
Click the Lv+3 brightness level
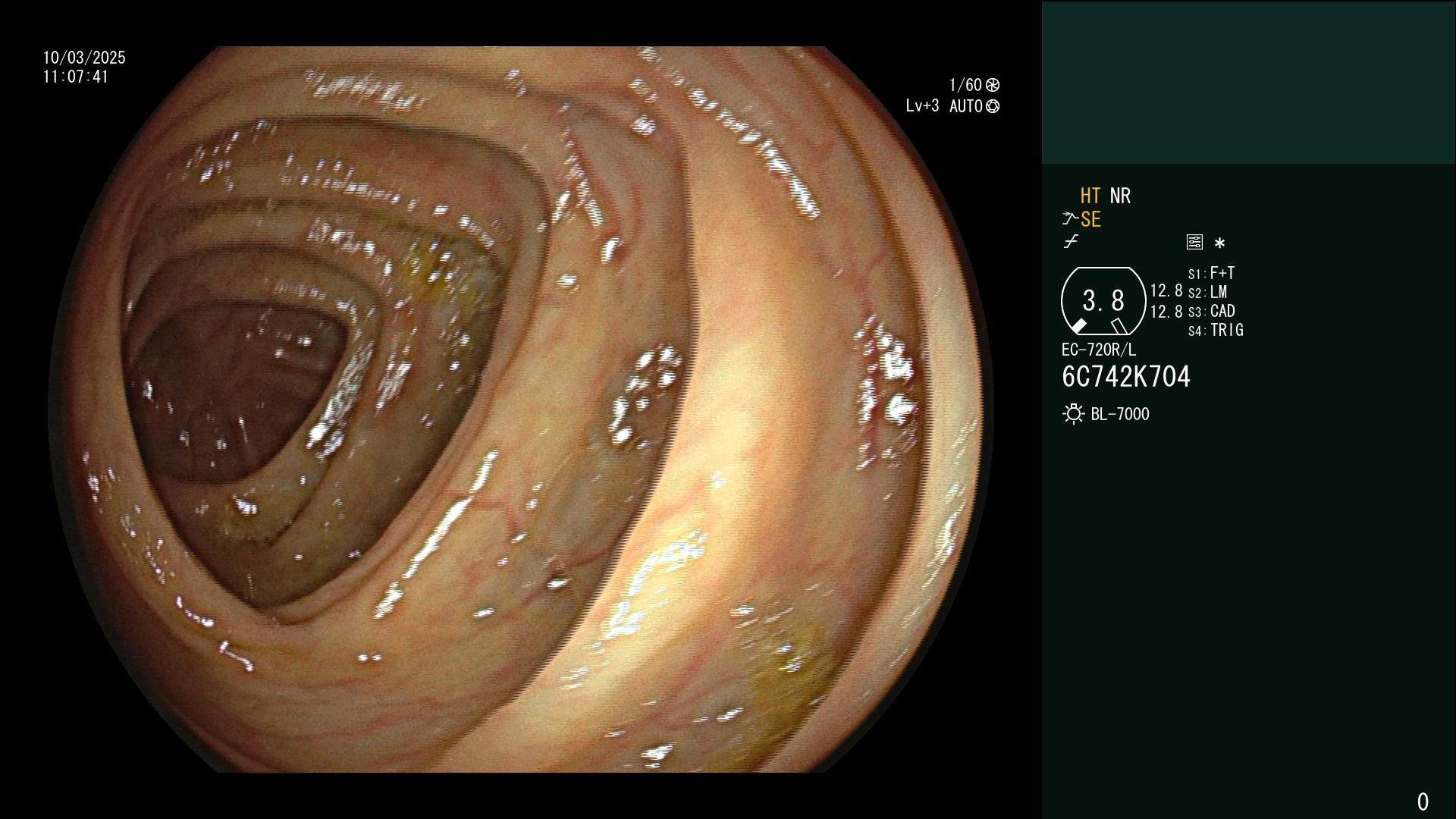coord(922,106)
